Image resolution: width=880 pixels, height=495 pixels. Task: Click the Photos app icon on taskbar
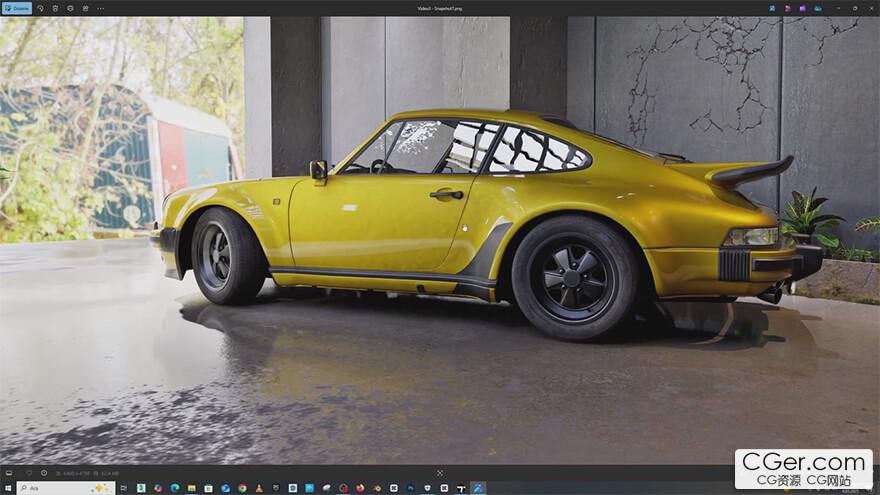478,488
